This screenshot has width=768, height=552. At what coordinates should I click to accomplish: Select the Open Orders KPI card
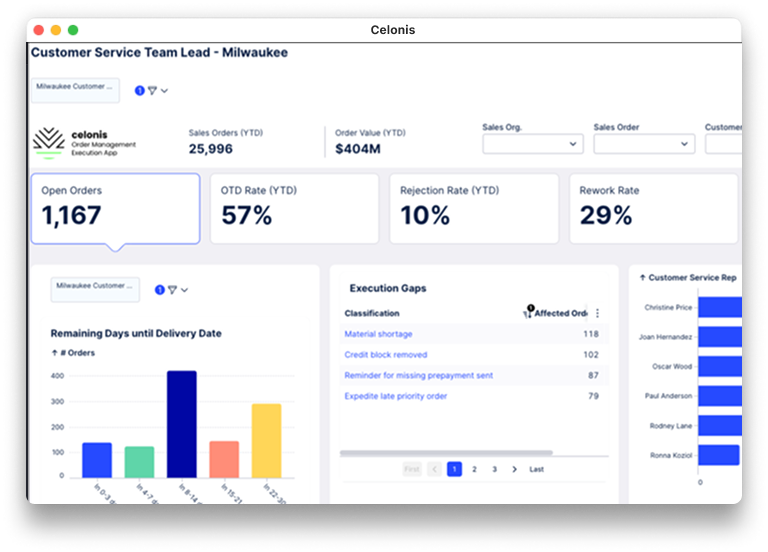click(x=116, y=208)
